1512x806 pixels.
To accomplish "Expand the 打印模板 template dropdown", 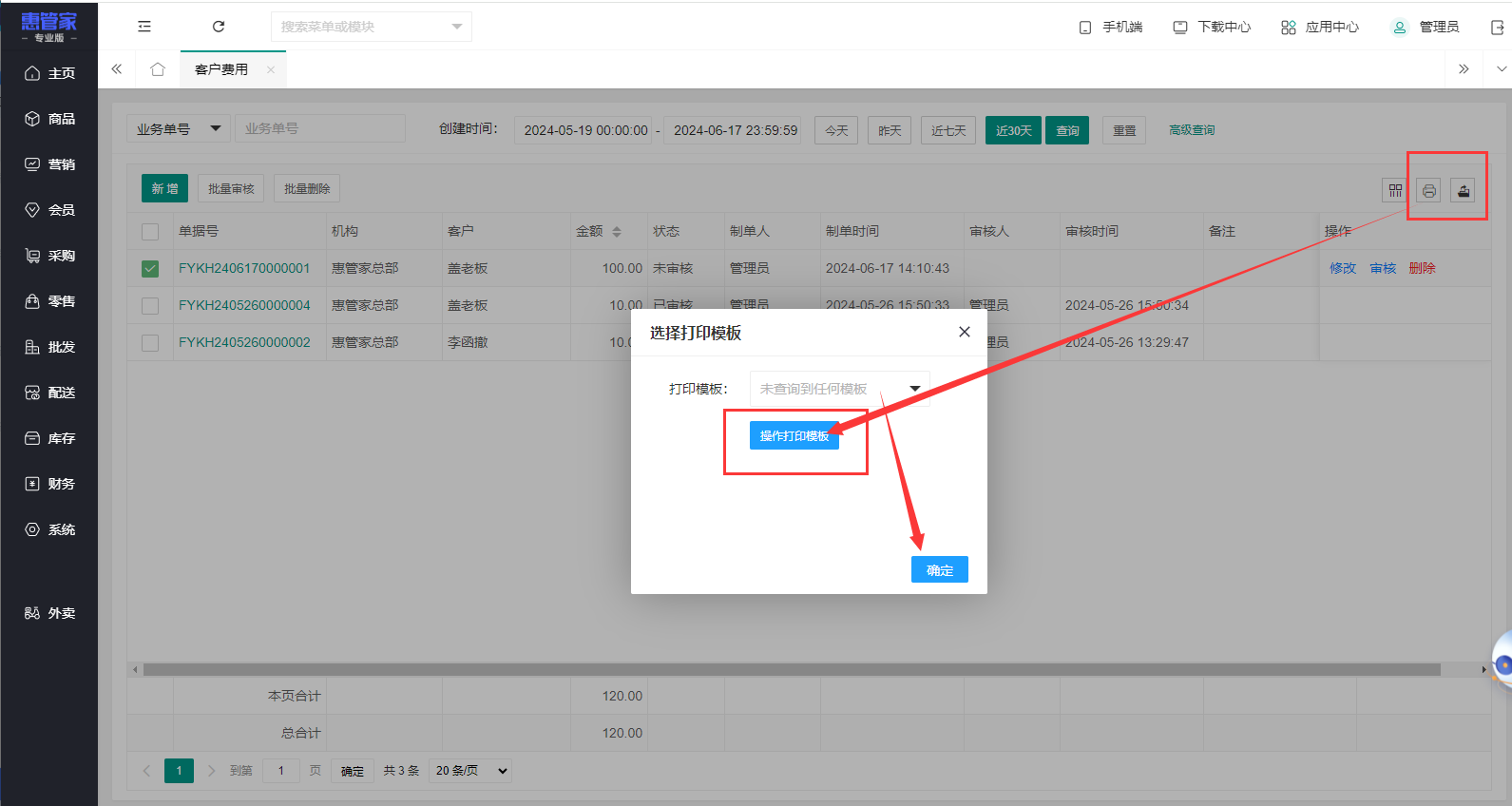I will pos(840,389).
